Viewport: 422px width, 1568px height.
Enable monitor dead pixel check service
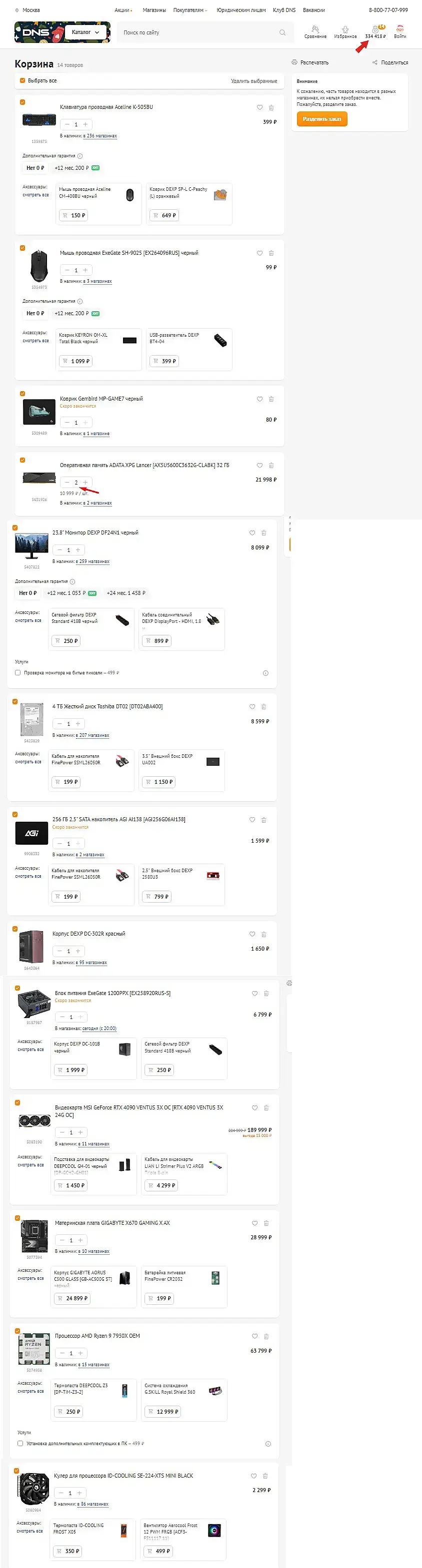point(17,673)
